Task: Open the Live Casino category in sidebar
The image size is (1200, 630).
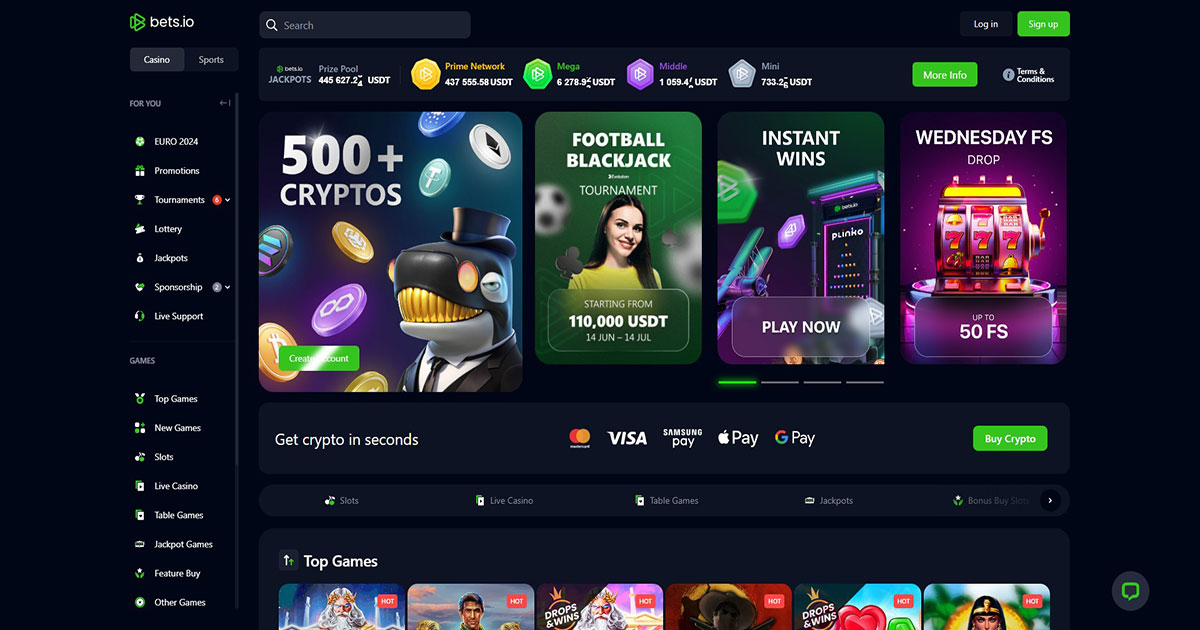Action: pyautogui.click(x=176, y=486)
